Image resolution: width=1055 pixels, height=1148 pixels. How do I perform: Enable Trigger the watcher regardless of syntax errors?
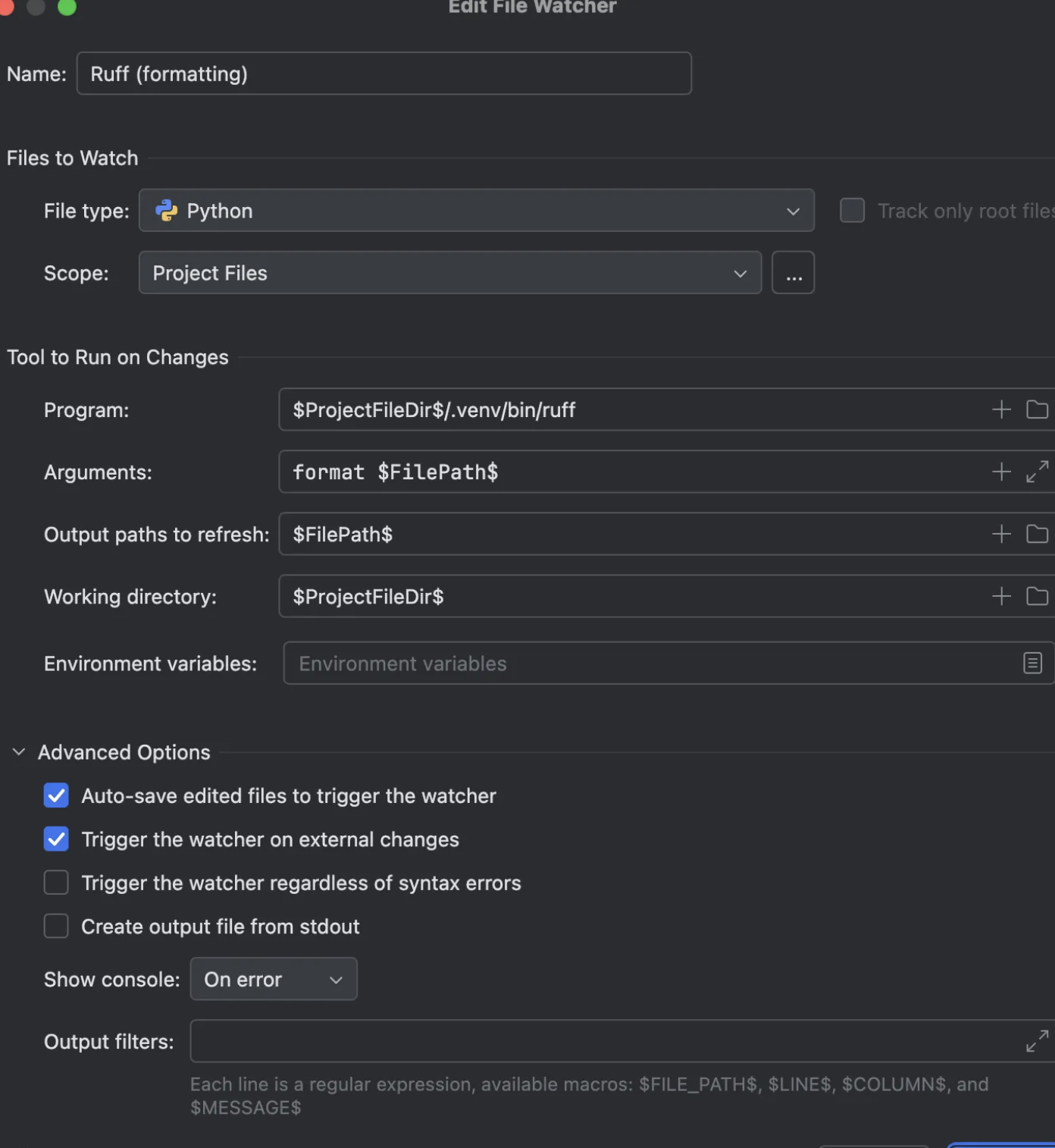tap(56, 883)
